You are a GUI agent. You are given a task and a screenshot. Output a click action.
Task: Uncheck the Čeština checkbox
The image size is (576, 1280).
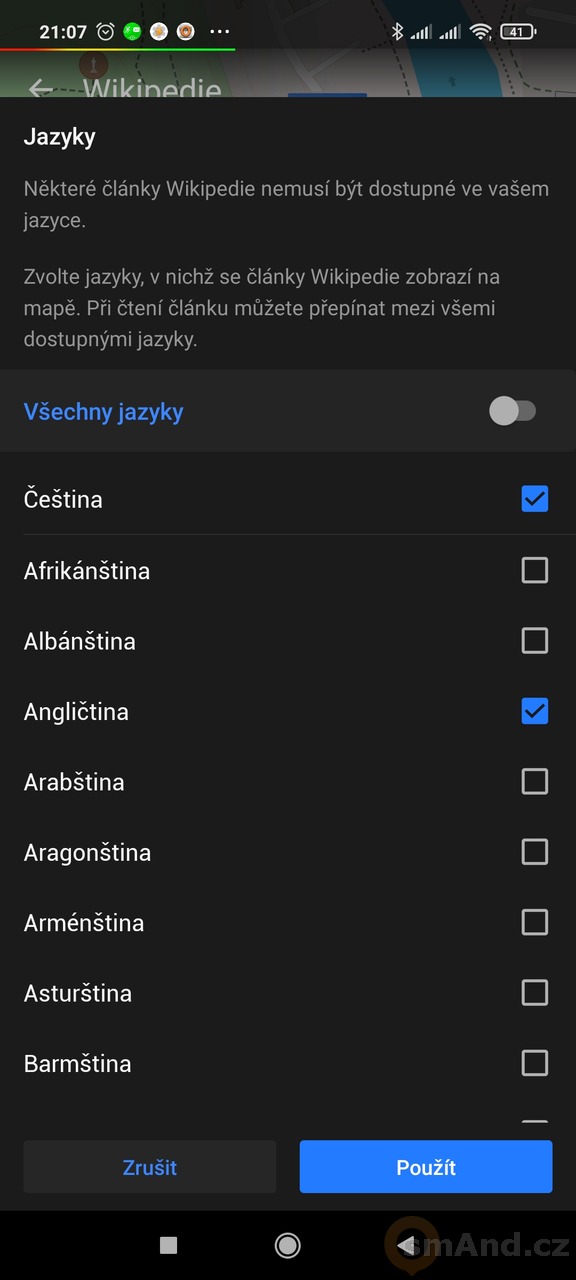(x=535, y=498)
